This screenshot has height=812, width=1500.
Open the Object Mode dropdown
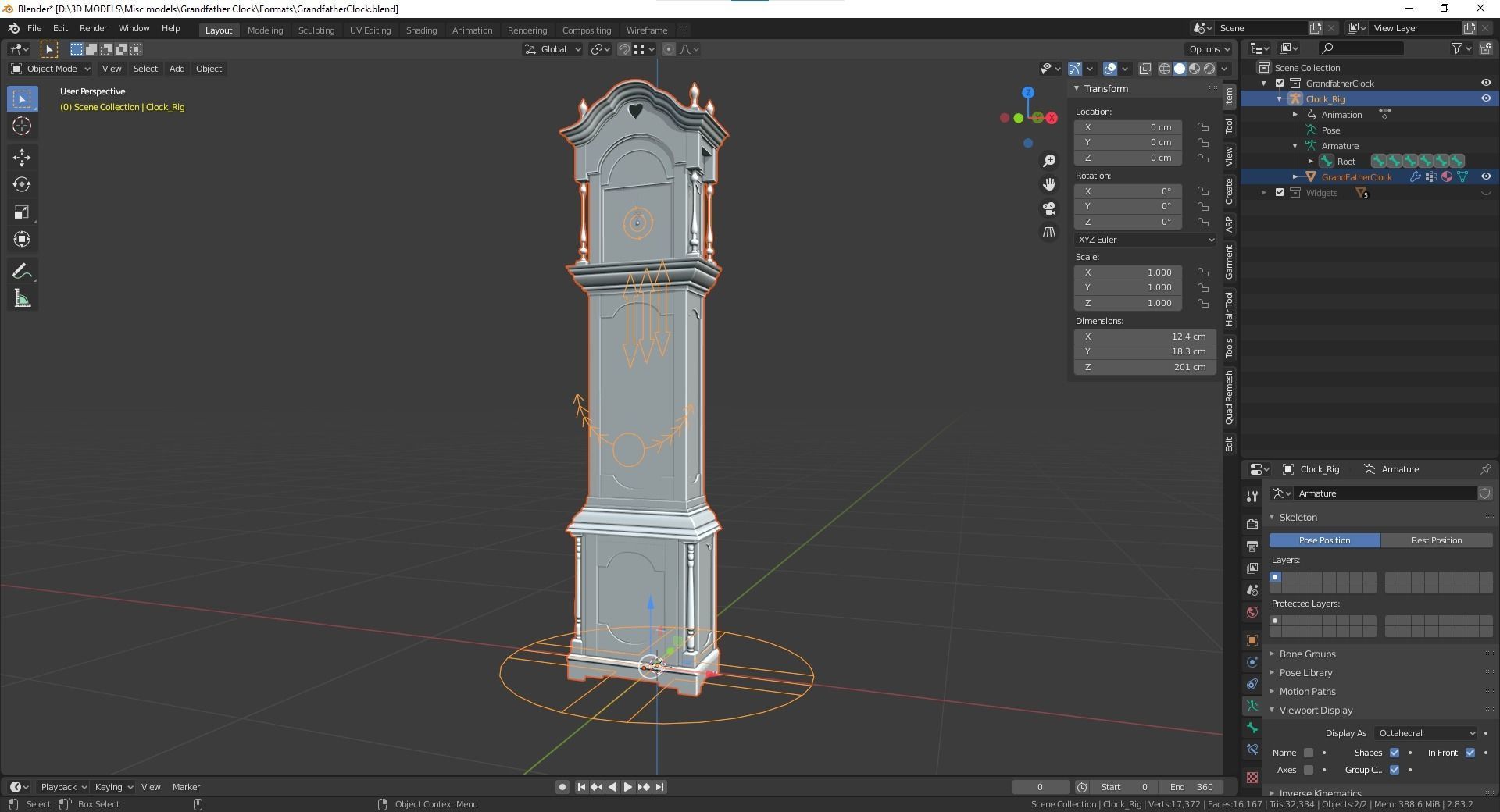(51, 69)
